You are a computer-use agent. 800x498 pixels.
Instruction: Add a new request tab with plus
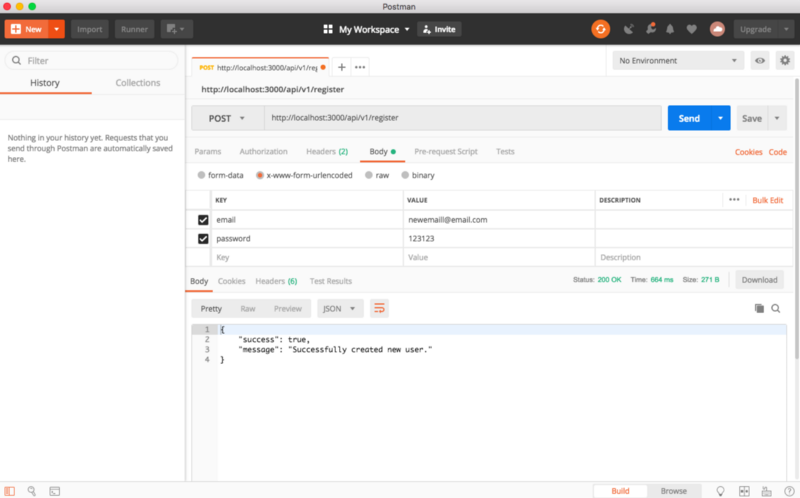(x=342, y=67)
